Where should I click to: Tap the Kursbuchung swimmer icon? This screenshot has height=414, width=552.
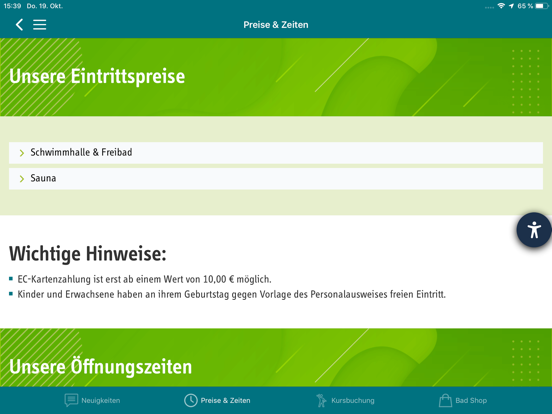tap(321, 400)
